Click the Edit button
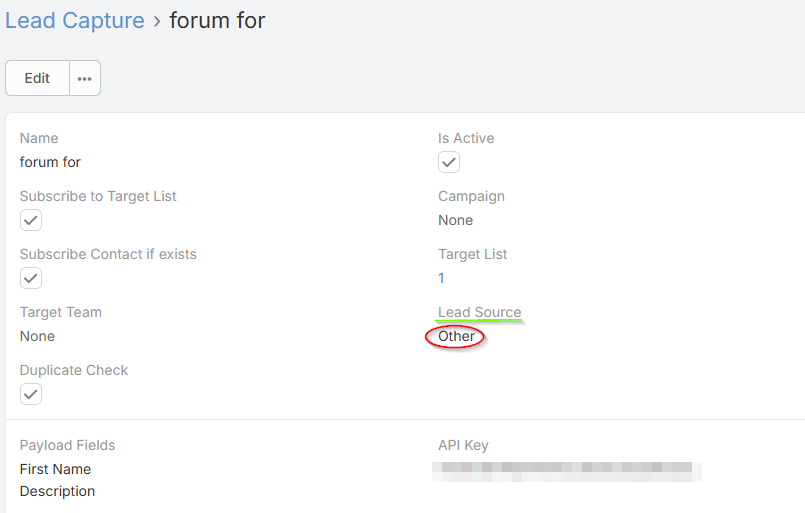Screen dimensions: 805x513 tap(37, 78)
